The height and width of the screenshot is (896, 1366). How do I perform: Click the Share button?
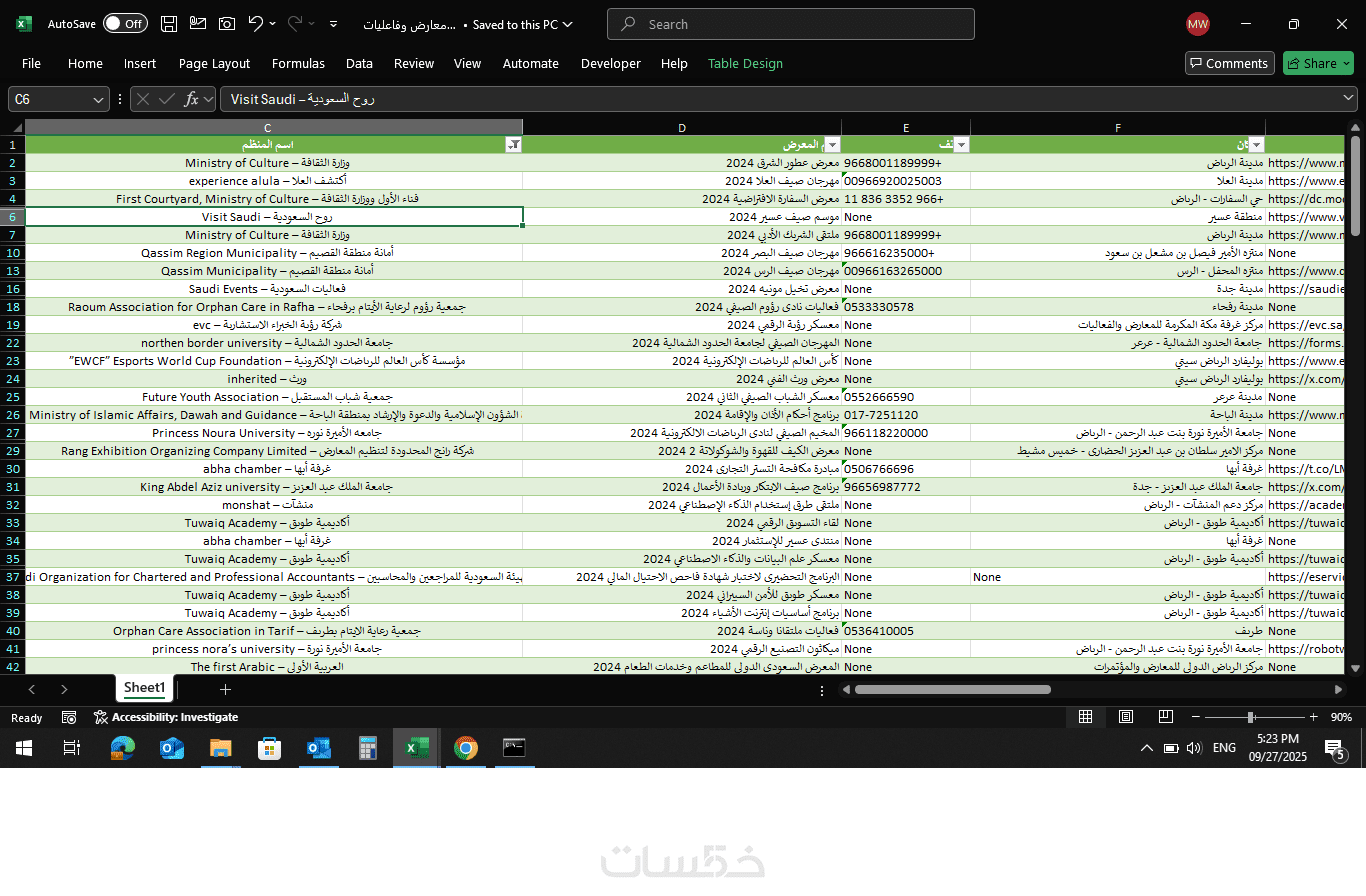coord(1318,63)
